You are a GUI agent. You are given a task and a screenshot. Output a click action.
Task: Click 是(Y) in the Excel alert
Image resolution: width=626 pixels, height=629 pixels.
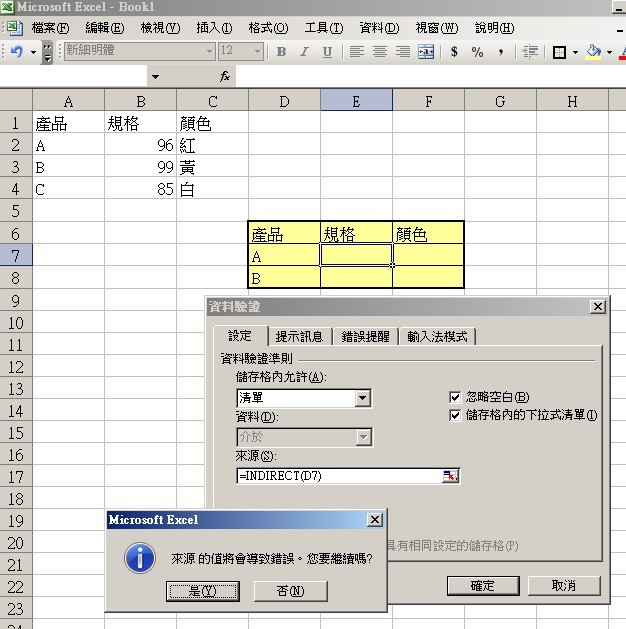coord(203,591)
